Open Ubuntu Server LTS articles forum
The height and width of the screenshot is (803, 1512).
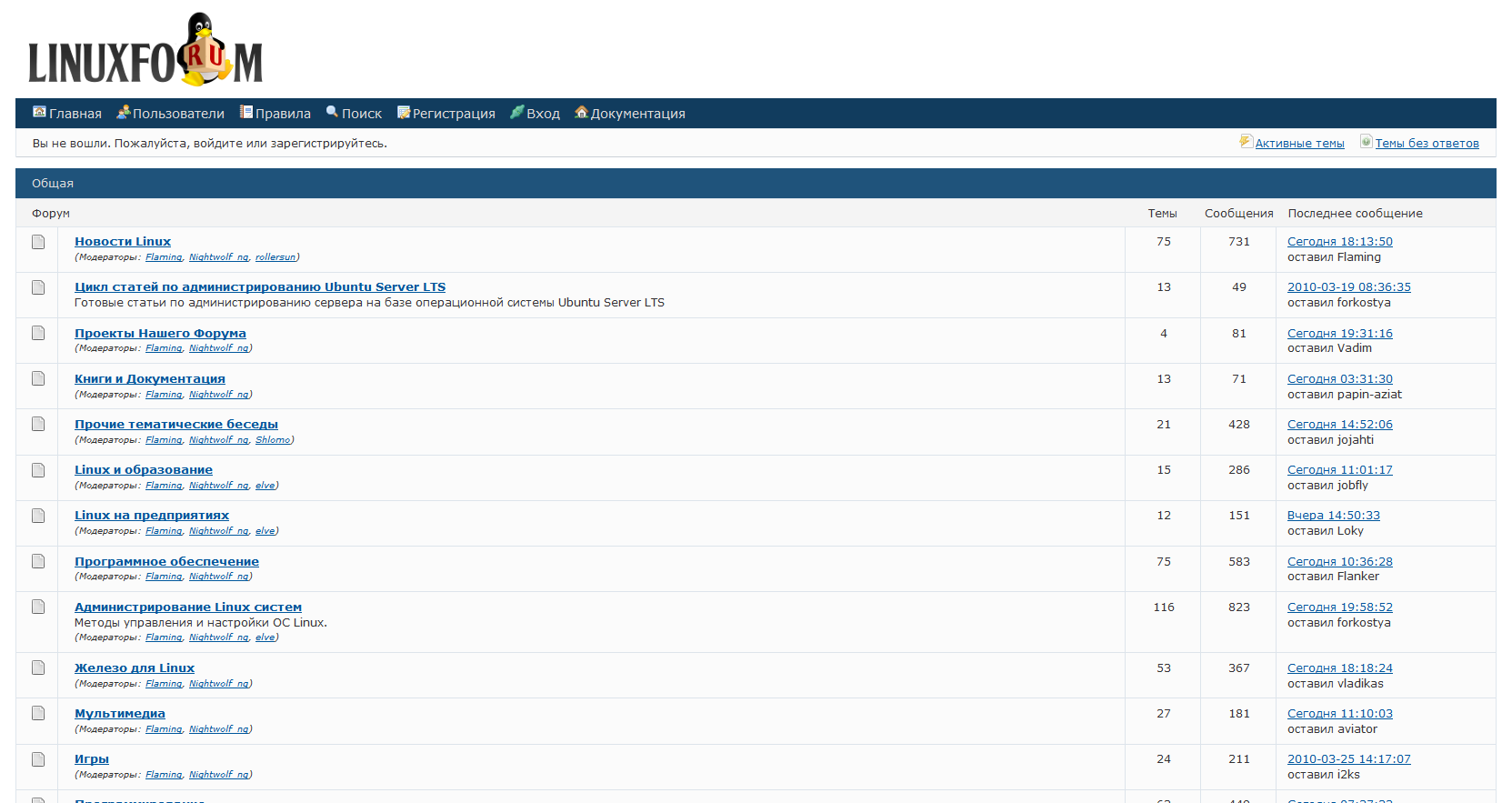tap(259, 287)
